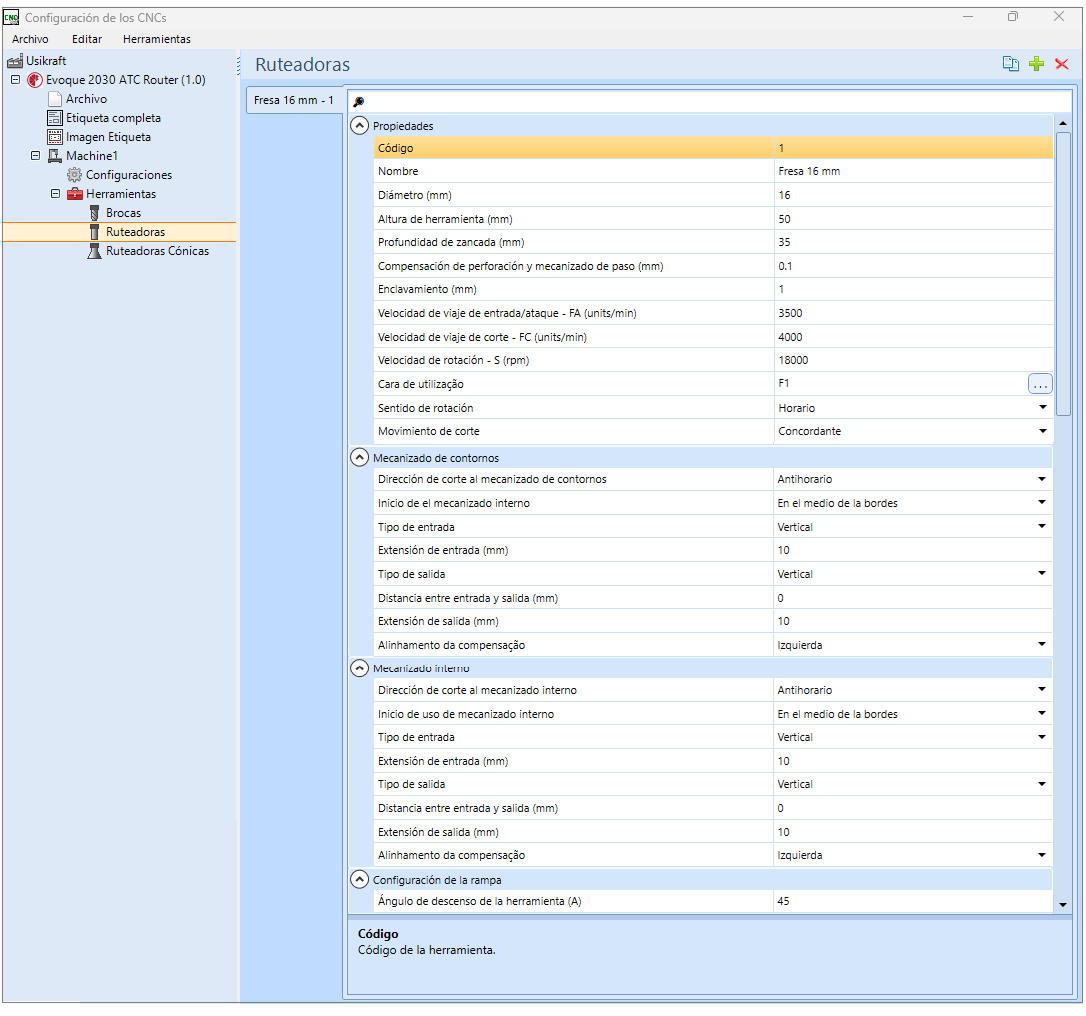This screenshot has height=1016, width=1086.
Task: Click the copy/duplicate icon beside Ruteadoras title
Action: coord(1011,64)
